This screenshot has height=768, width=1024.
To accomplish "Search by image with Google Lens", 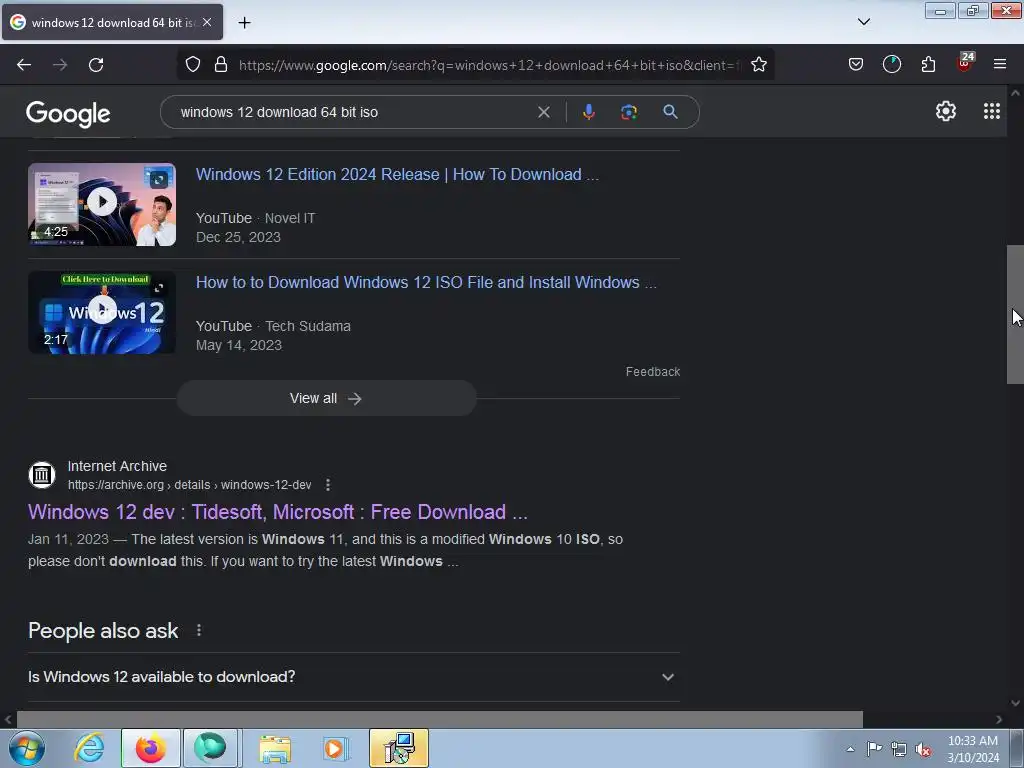I will pyautogui.click(x=628, y=112).
